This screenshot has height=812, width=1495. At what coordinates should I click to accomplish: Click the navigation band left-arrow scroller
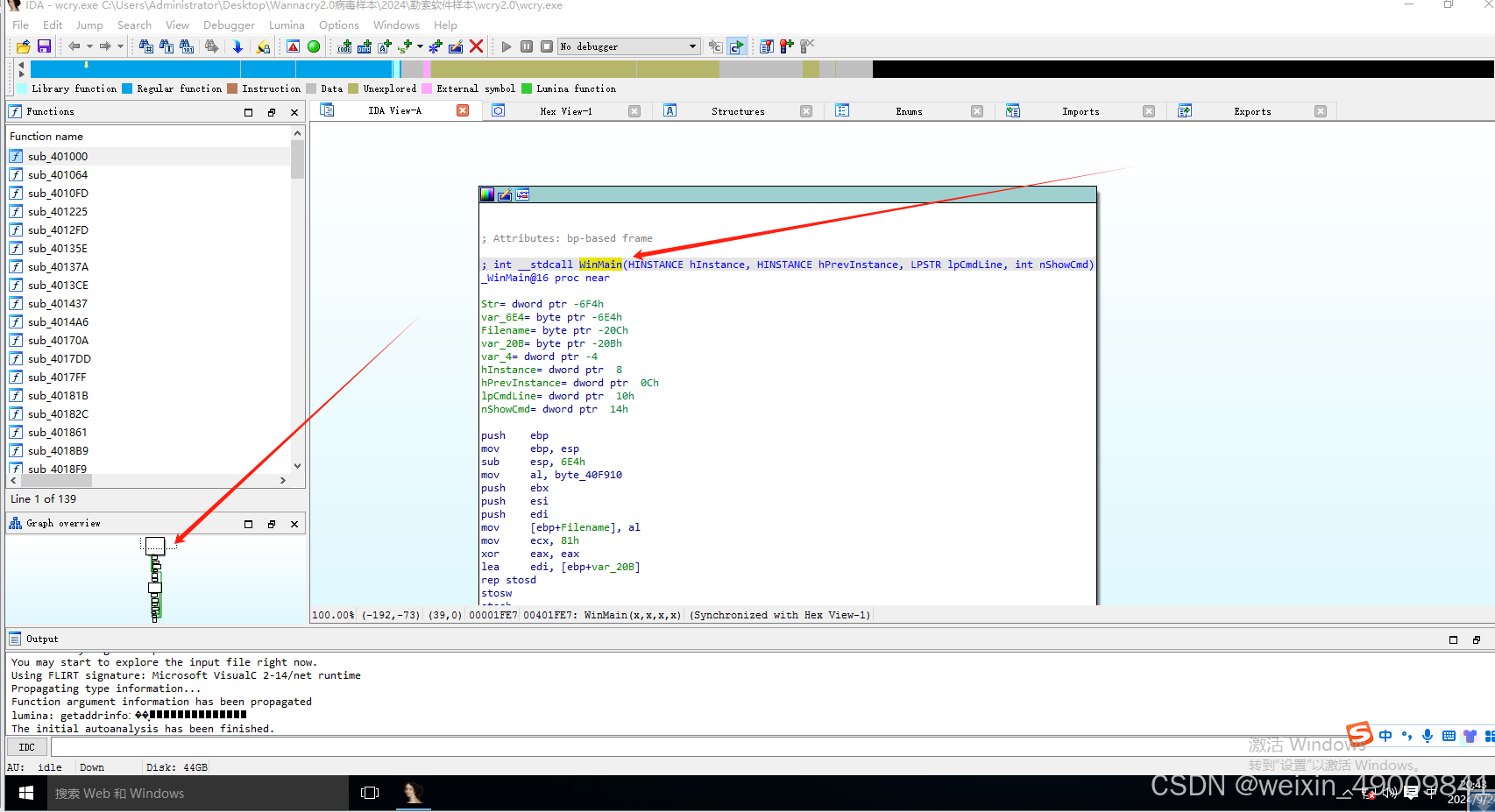click(21, 65)
